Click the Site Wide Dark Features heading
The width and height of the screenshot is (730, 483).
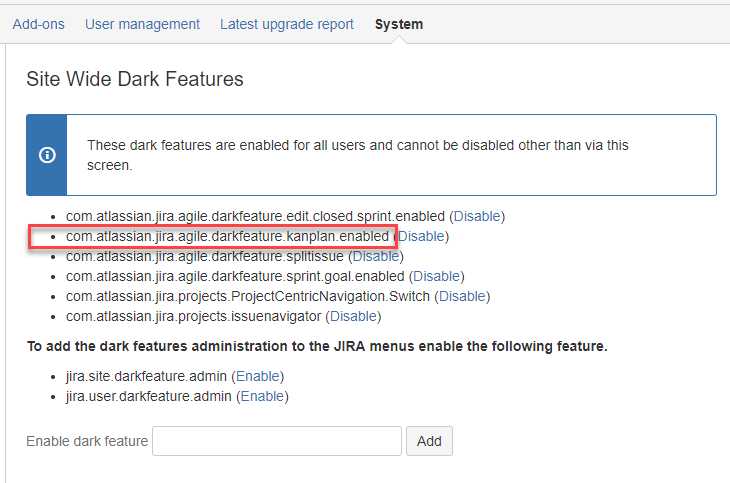[x=135, y=79]
